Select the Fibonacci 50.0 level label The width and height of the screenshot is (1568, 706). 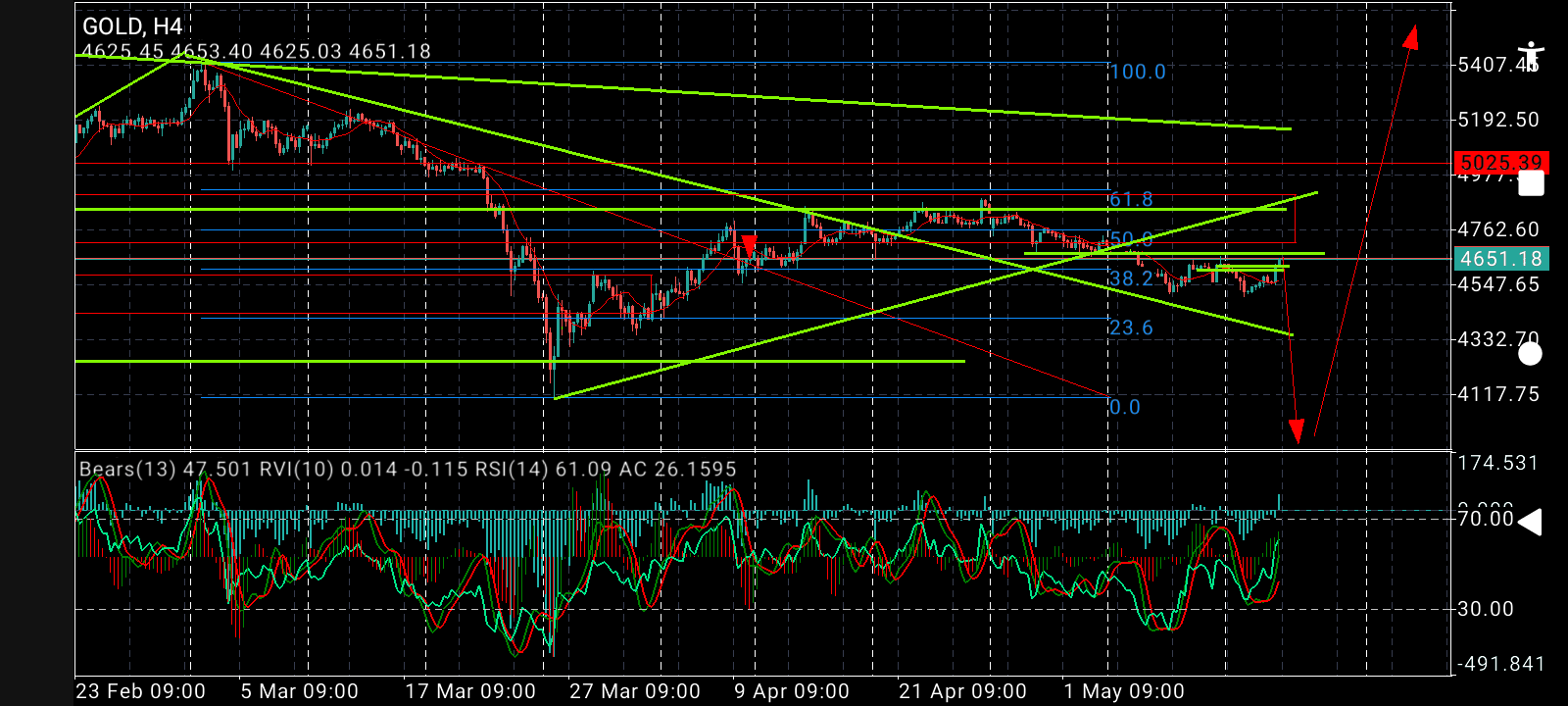point(1131,239)
